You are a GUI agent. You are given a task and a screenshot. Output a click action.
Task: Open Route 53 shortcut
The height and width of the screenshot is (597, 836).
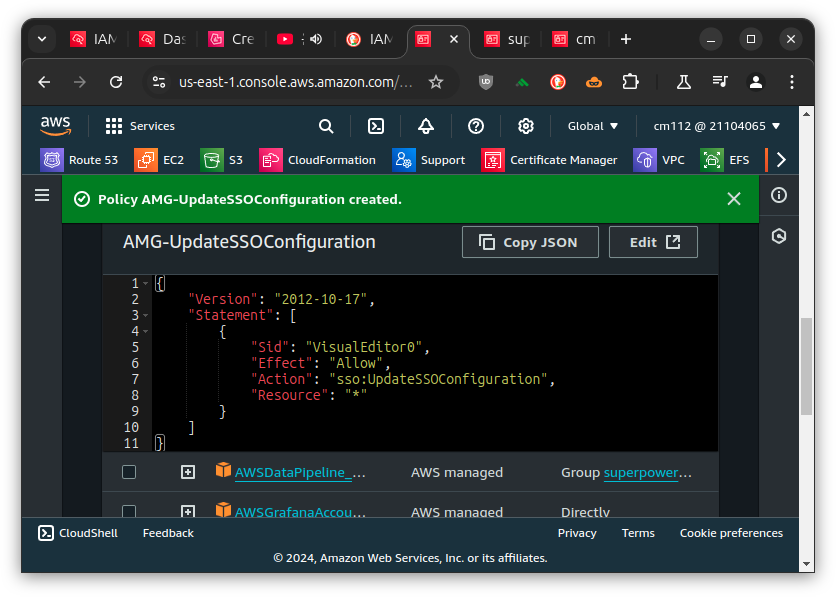[79, 160]
